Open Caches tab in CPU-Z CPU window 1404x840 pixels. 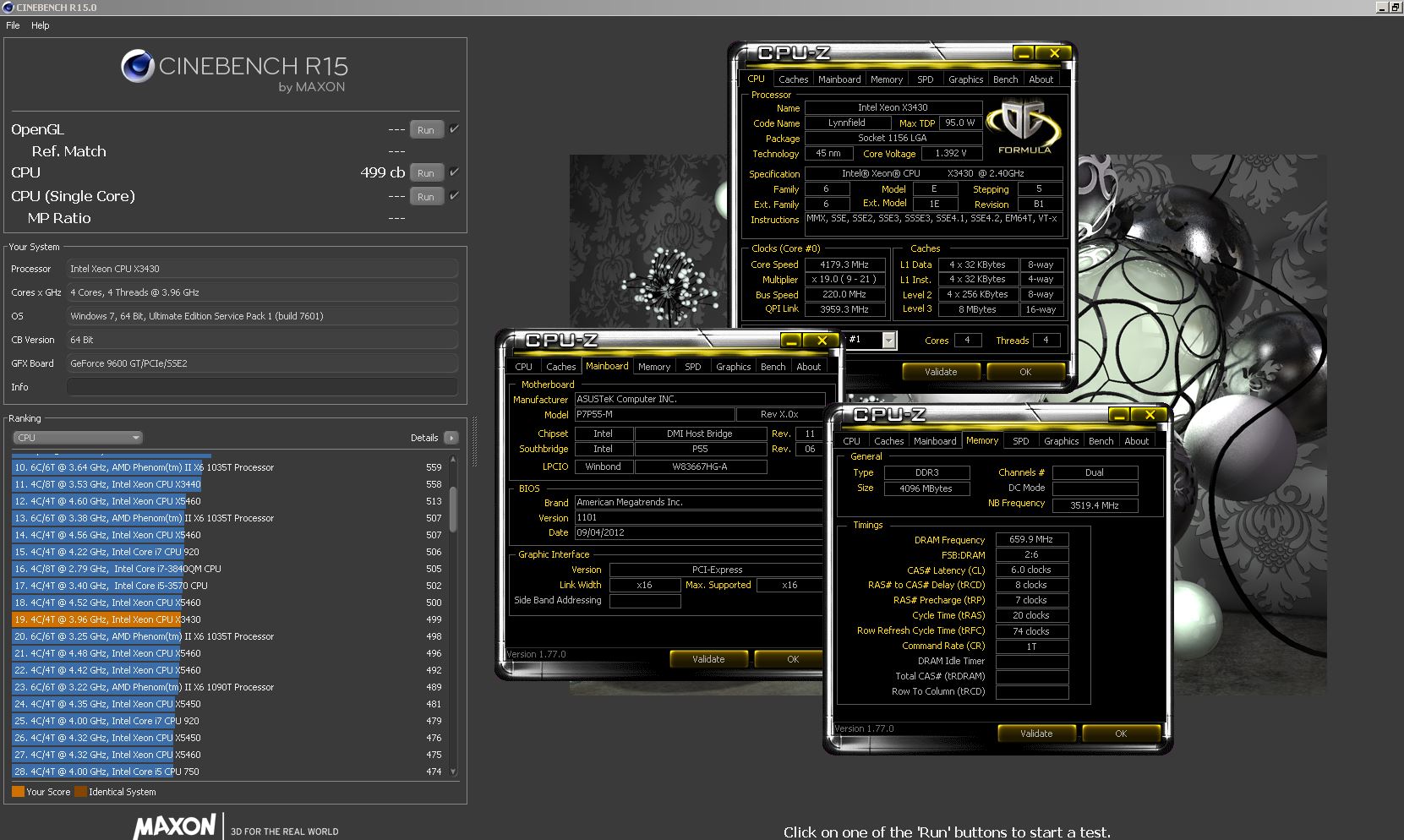793,79
